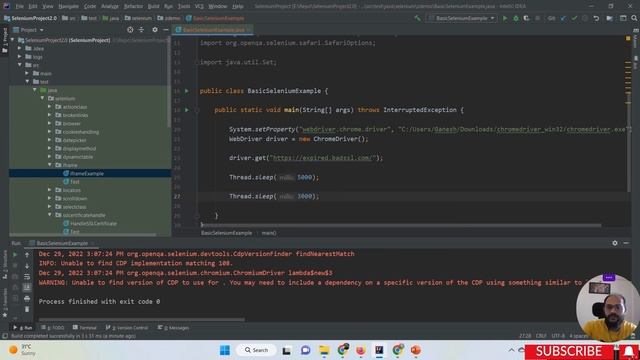The width and height of the screenshot is (640, 360).
Task: Click the Build project hammer icon
Action: [417, 18]
